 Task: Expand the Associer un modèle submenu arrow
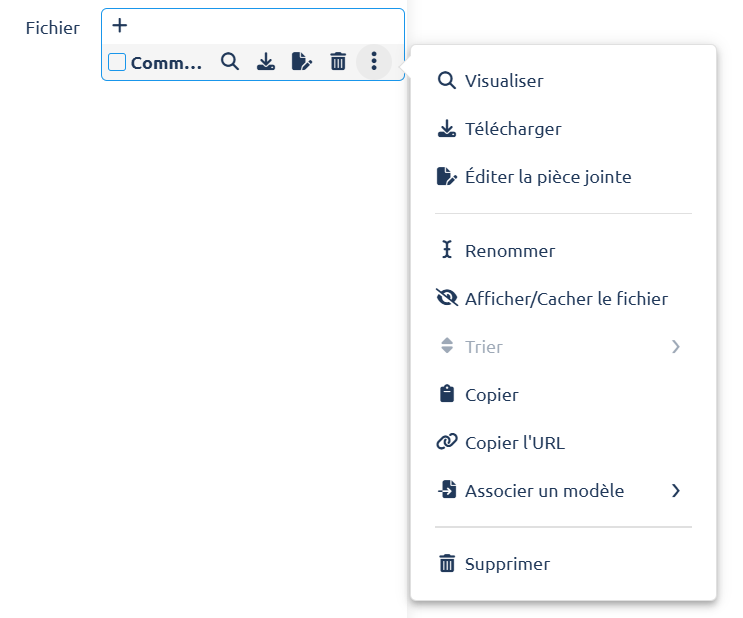point(676,491)
